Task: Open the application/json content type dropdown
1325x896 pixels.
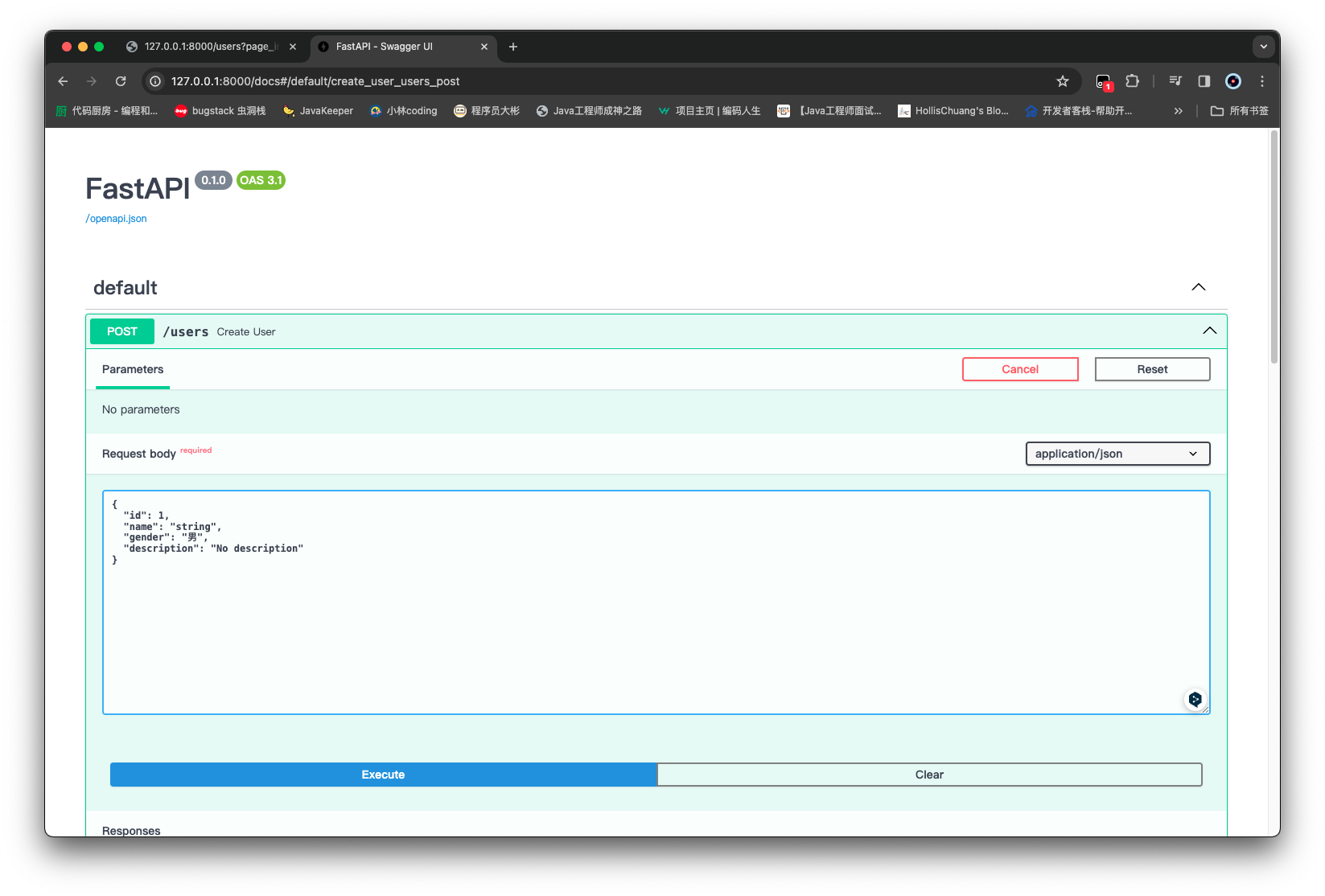Action: [x=1117, y=454]
